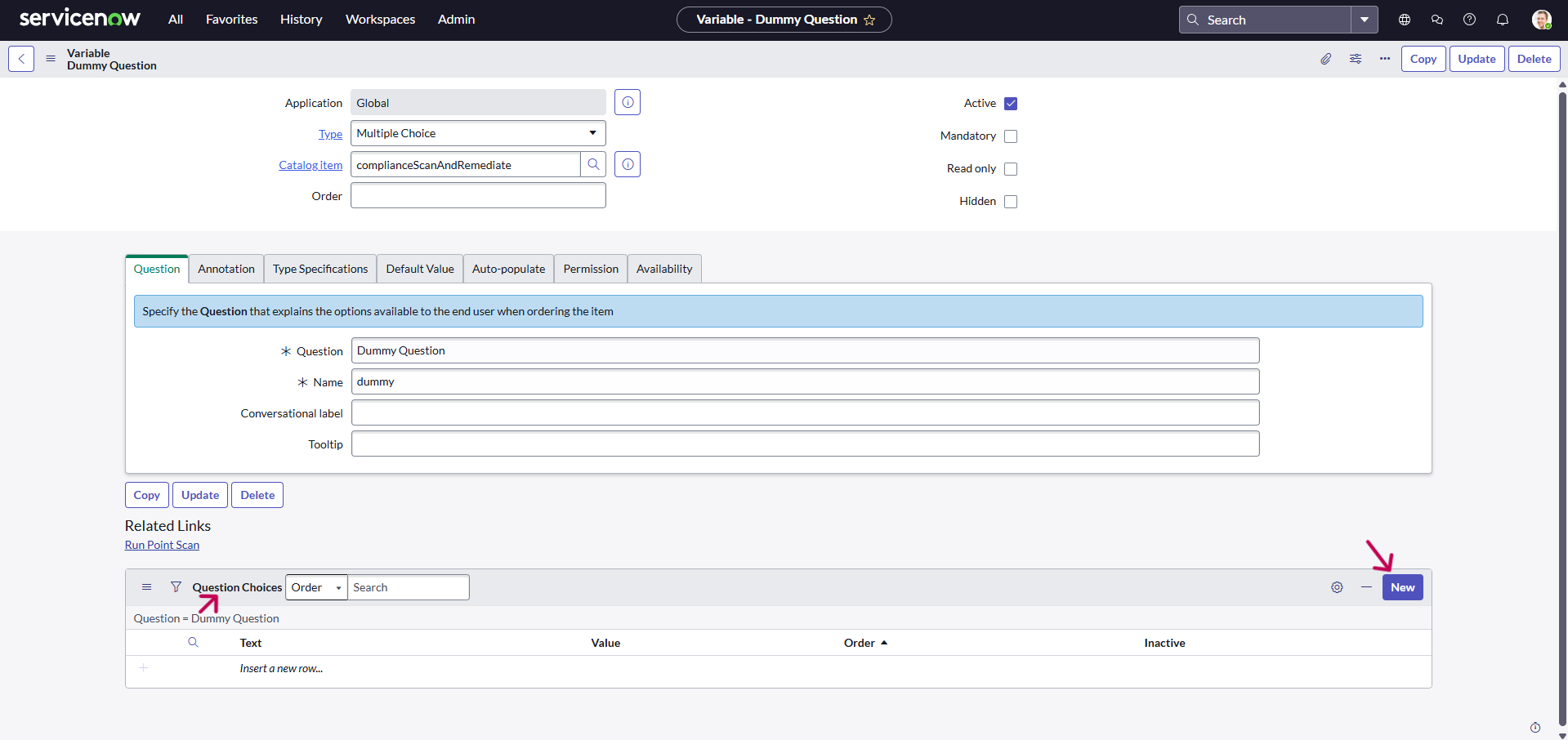Open the Workspaces menu
Image resolution: width=1568 pixels, height=740 pixels.
380,20
